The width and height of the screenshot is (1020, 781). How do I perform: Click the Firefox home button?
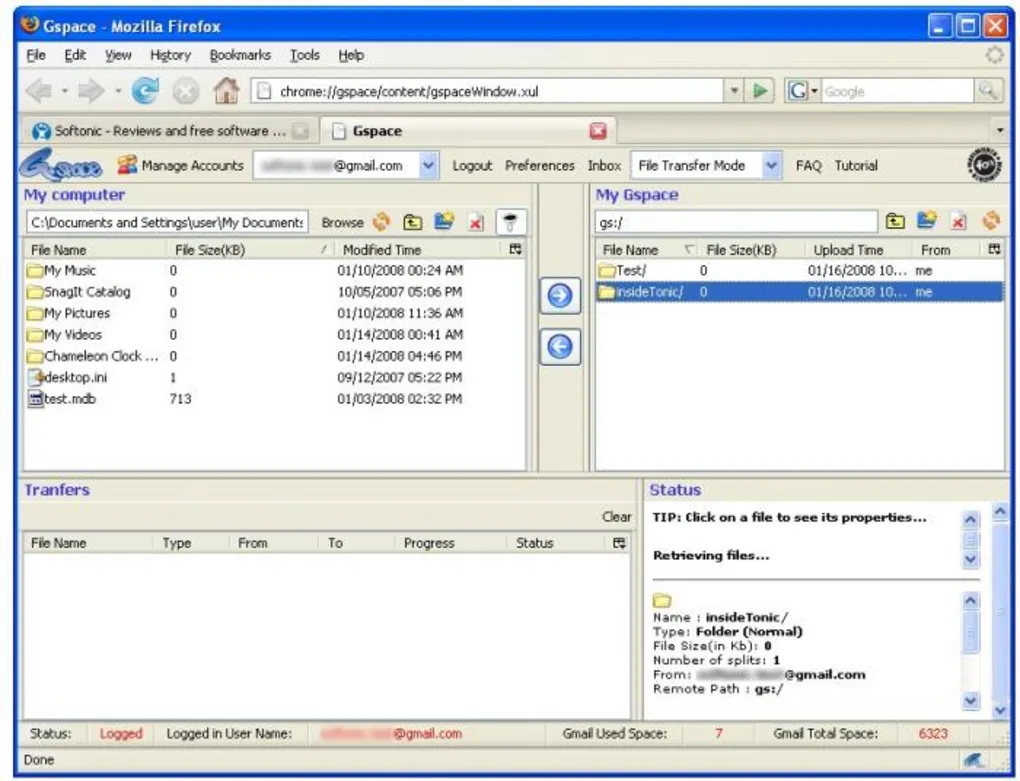(226, 90)
